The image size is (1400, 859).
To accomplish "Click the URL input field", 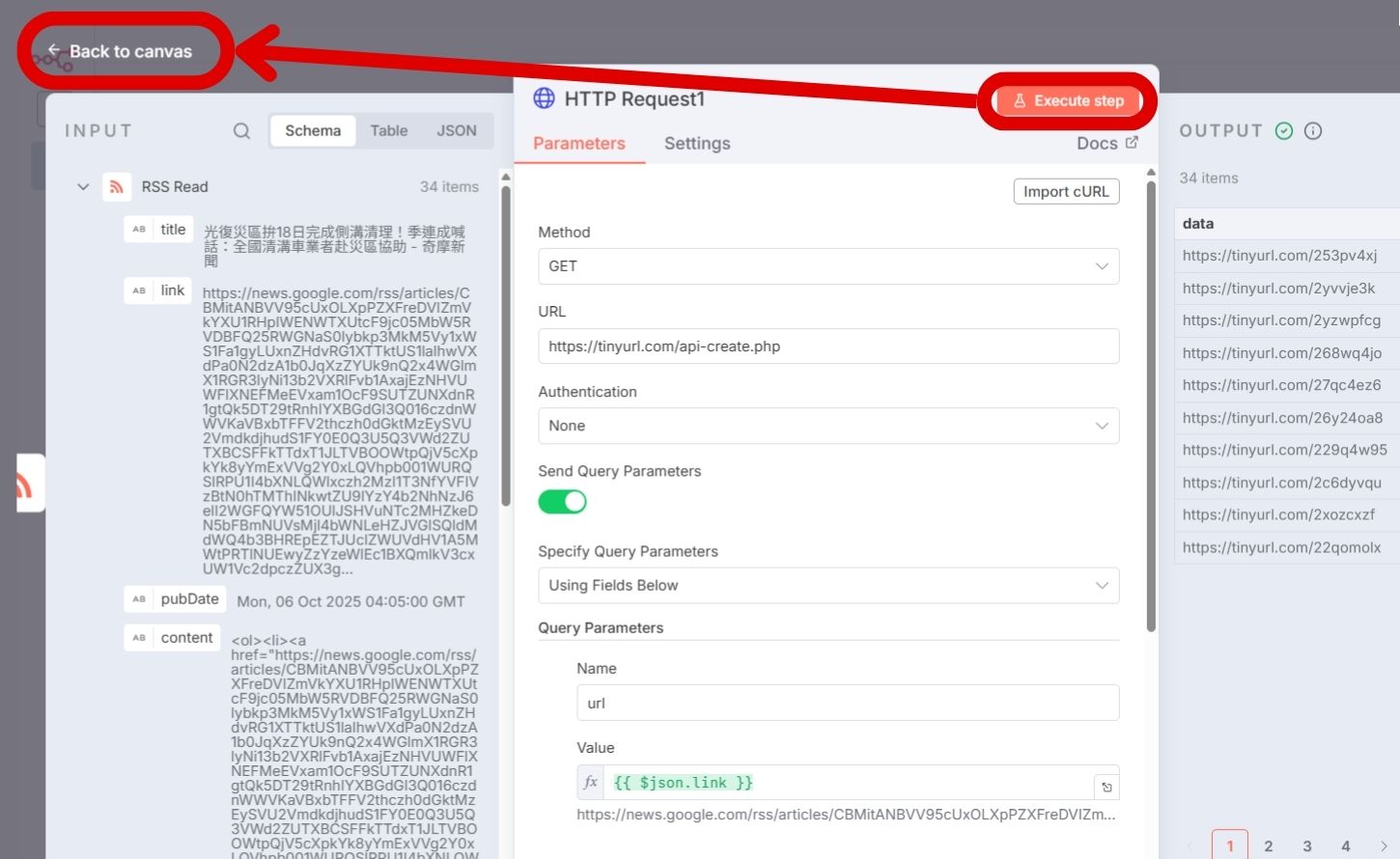I will pyautogui.click(x=827, y=346).
